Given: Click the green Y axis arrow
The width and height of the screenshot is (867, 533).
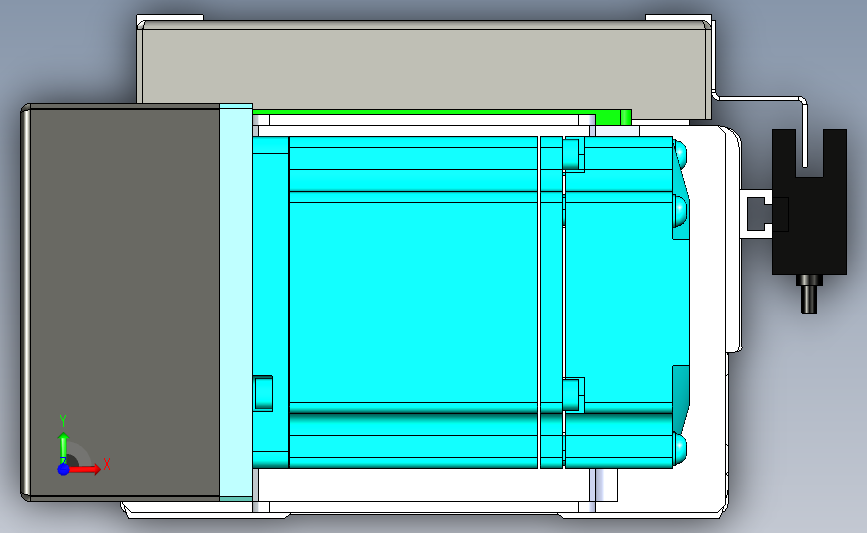Looking at the screenshot, I should point(63,448).
